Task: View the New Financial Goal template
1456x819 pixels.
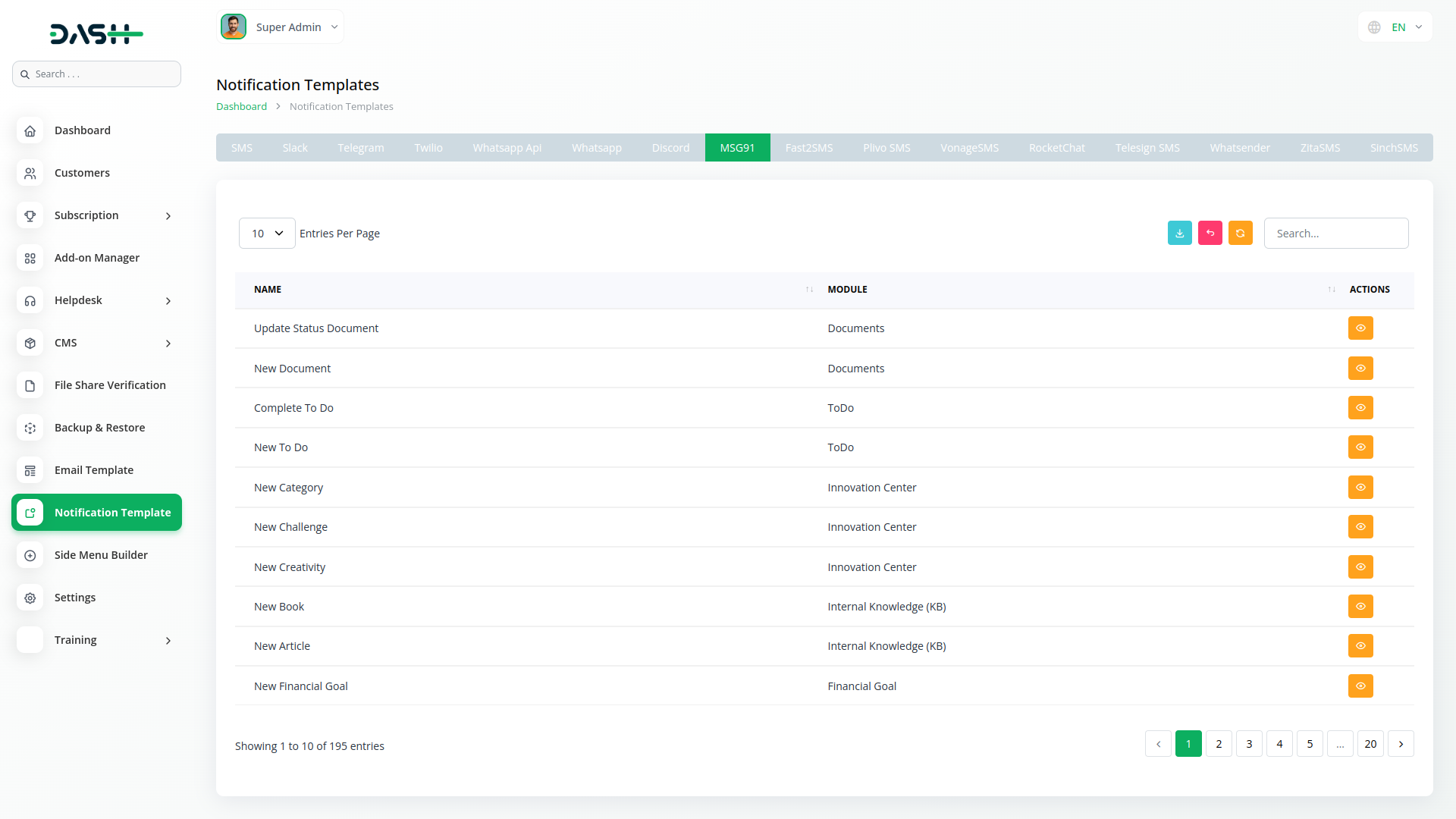Action: pyautogui.click(x=1360, y=686)
